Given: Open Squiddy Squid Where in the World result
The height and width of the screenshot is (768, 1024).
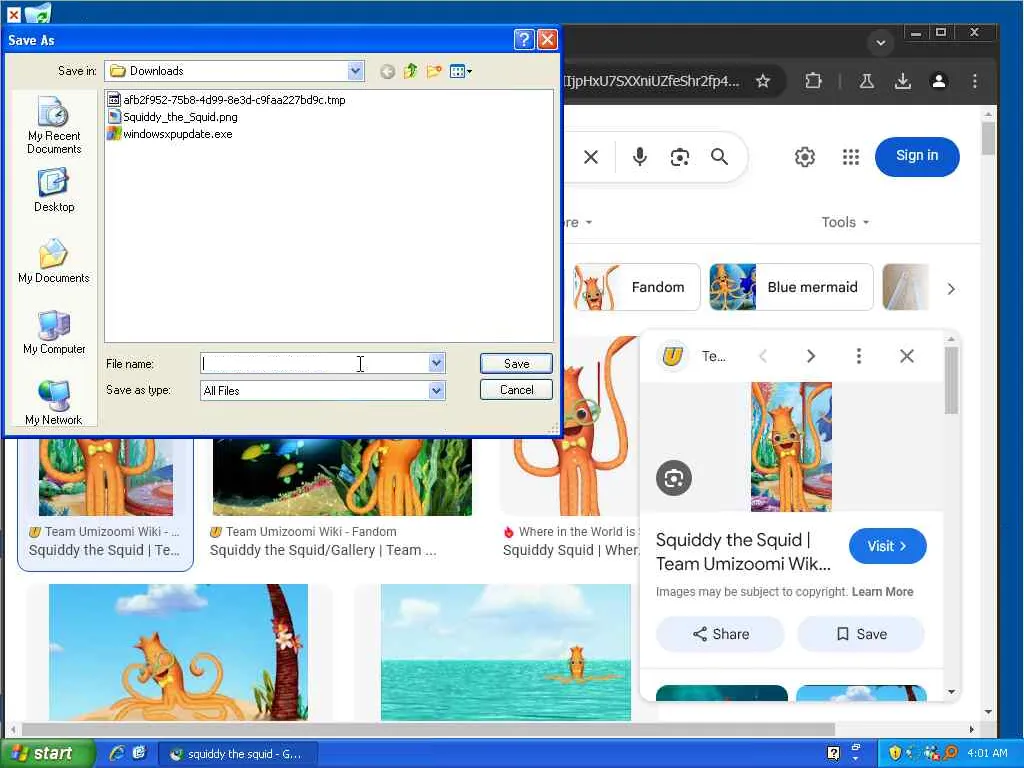Looking at the screenshot, I should [571, 551].
